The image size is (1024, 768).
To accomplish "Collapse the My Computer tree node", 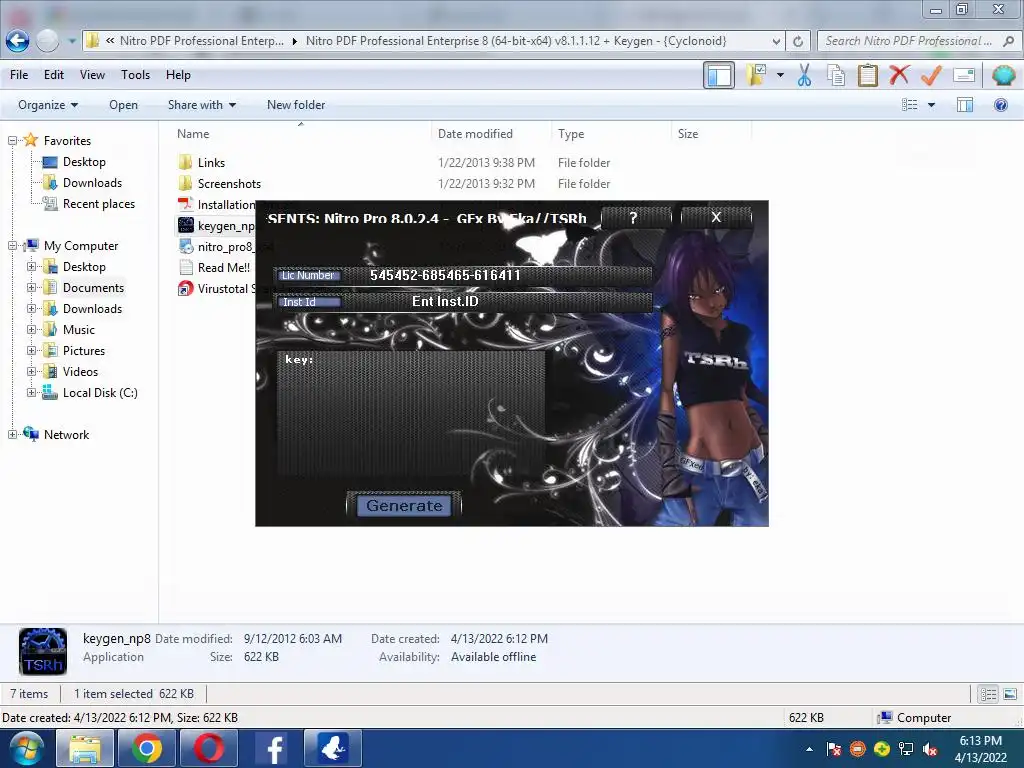I will pos(12,246).
